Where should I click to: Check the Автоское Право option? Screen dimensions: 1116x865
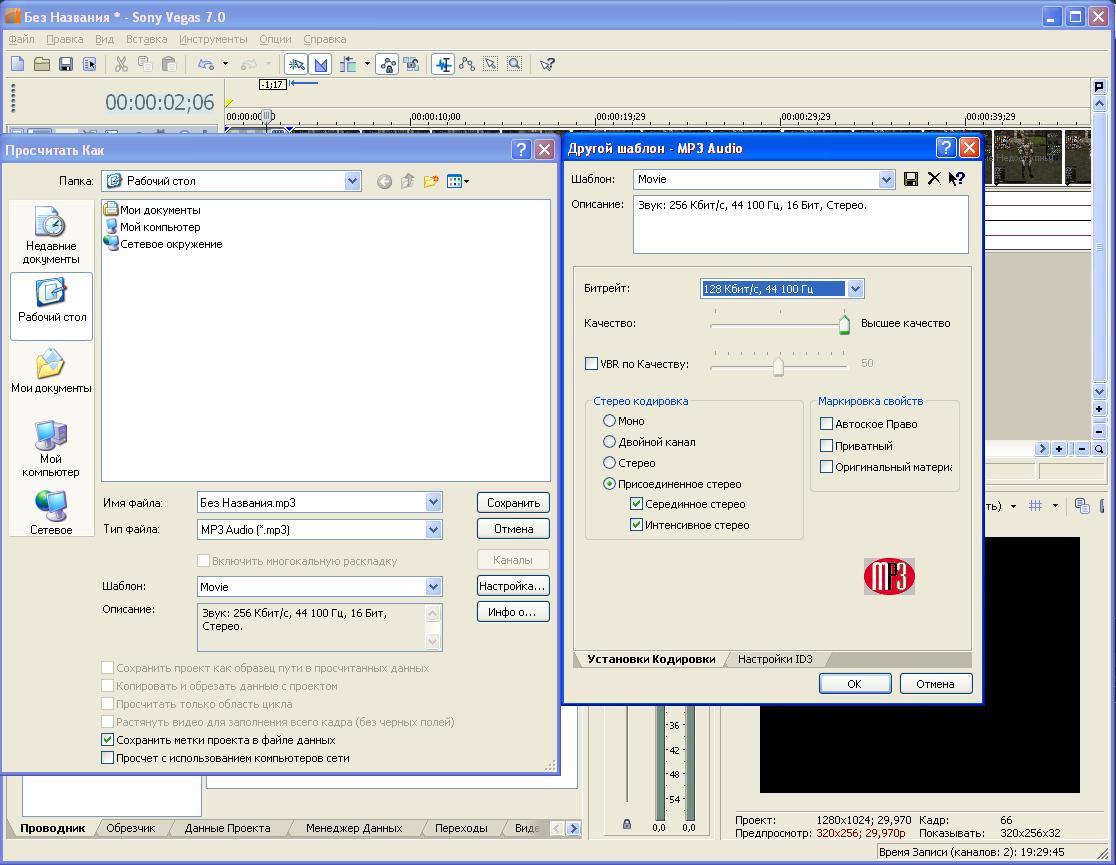coord(826,424)
